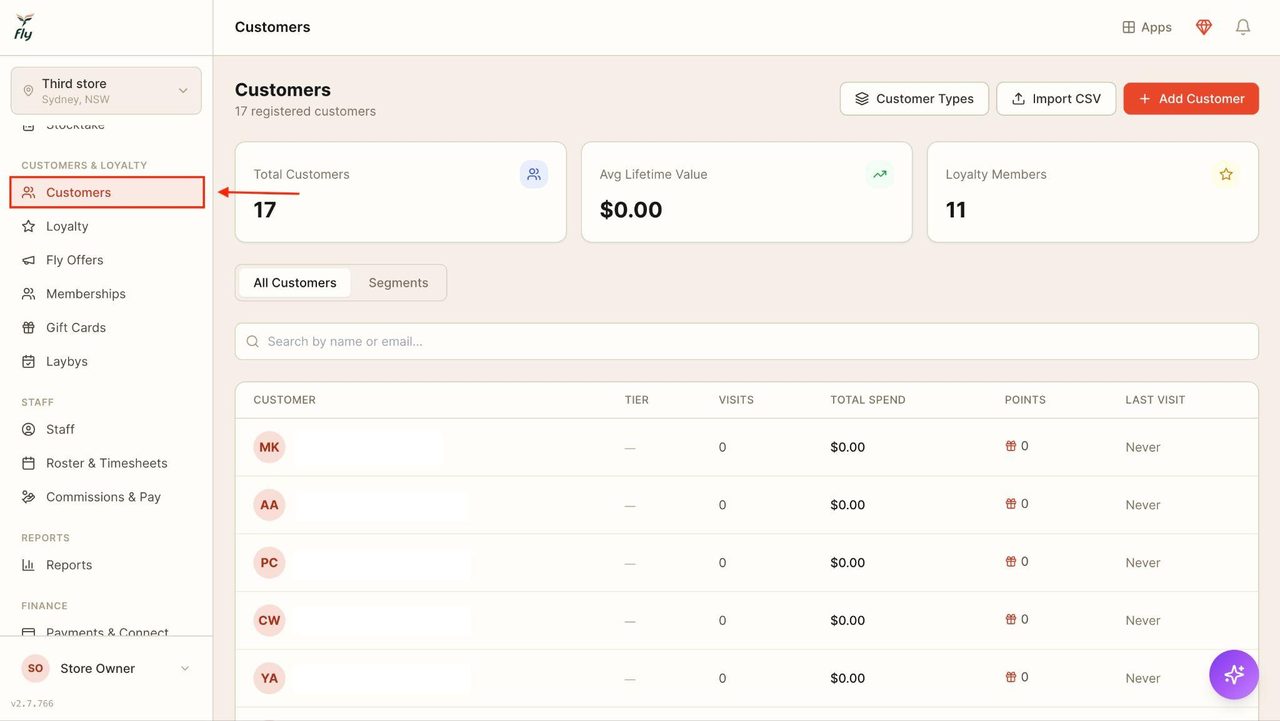
Task: Open Payments & Connect in sidebar
Action: tap(107, 630)
